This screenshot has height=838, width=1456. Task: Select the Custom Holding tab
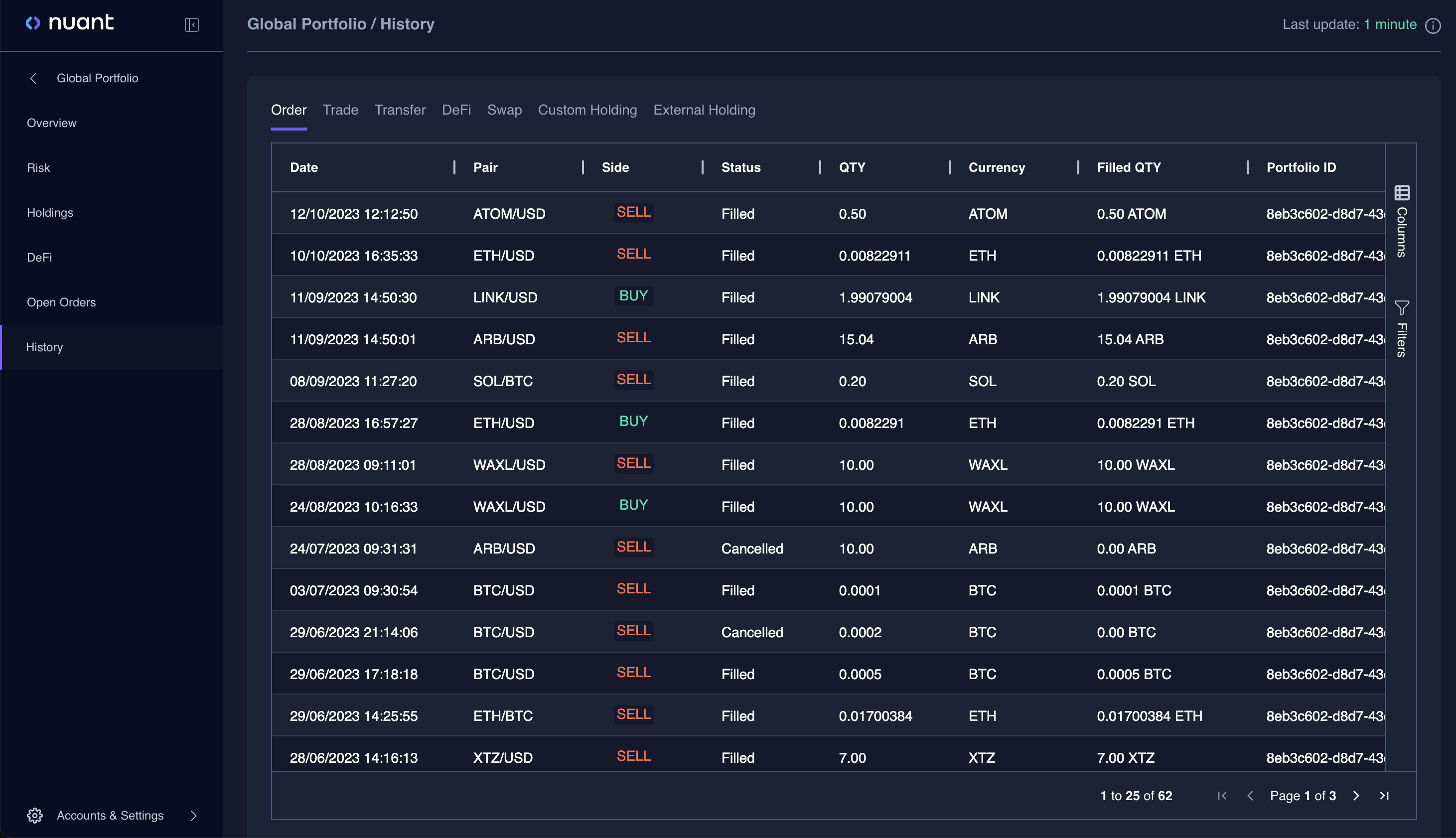[587, 110]
